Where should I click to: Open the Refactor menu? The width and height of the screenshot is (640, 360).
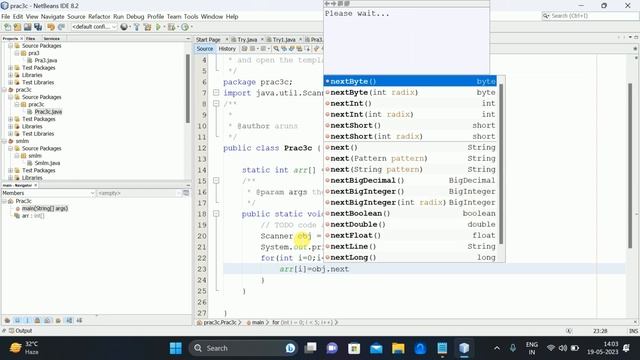99,17
